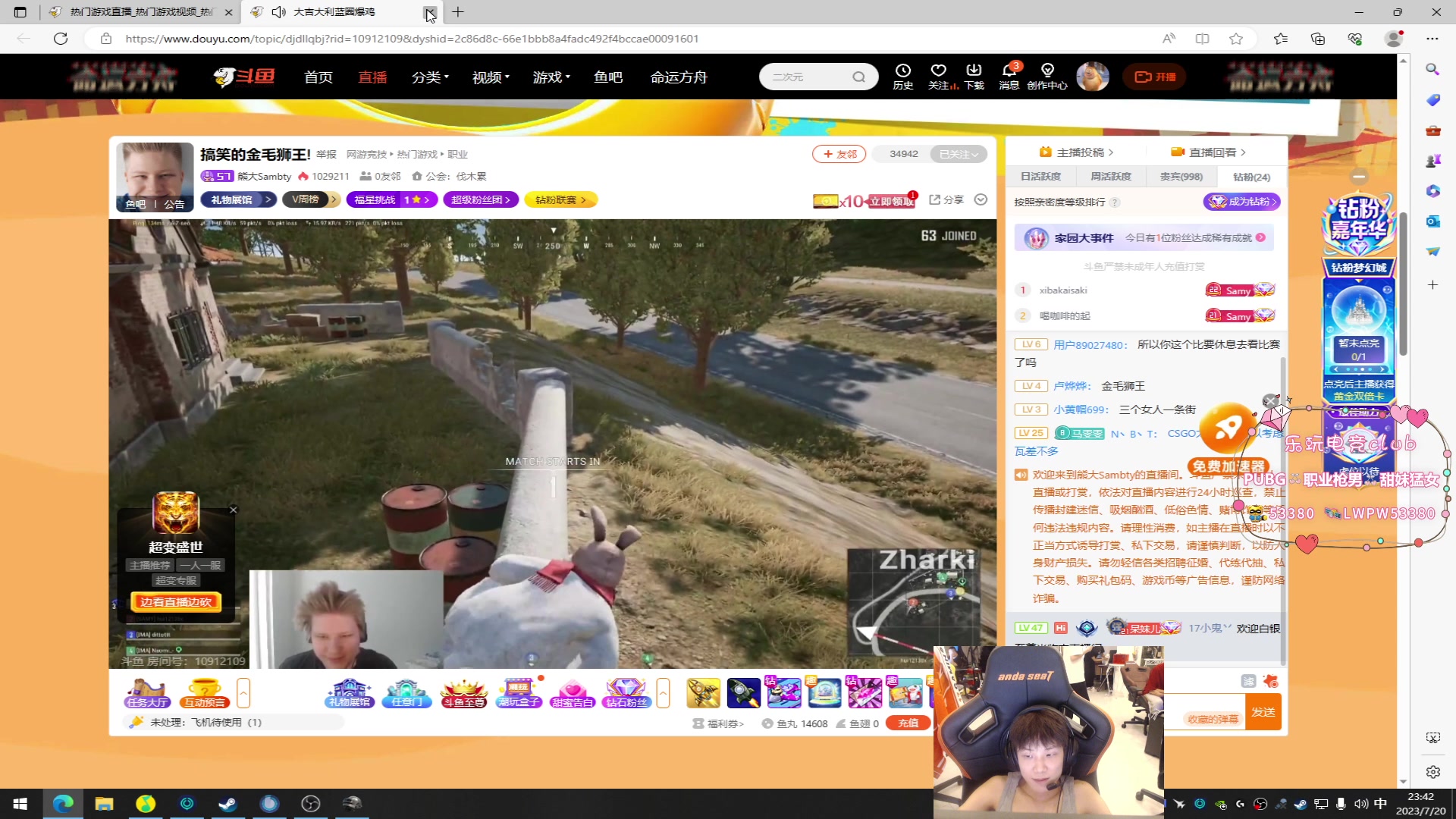
Task: Open the 斗鱼至尊 crown icon
Action: [x=464, y=693]
